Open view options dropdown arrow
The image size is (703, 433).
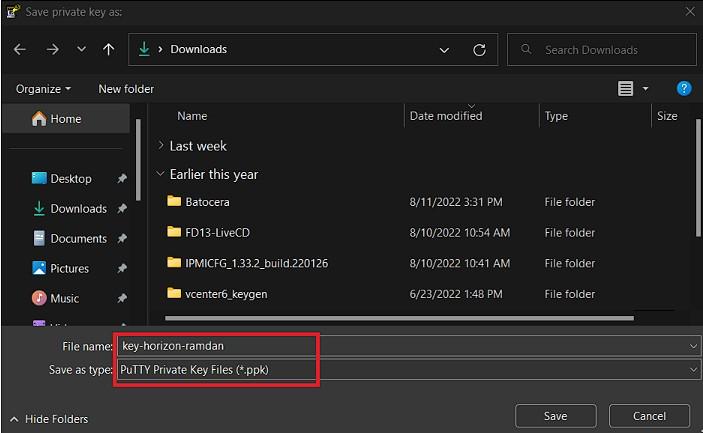click(645, 89)
